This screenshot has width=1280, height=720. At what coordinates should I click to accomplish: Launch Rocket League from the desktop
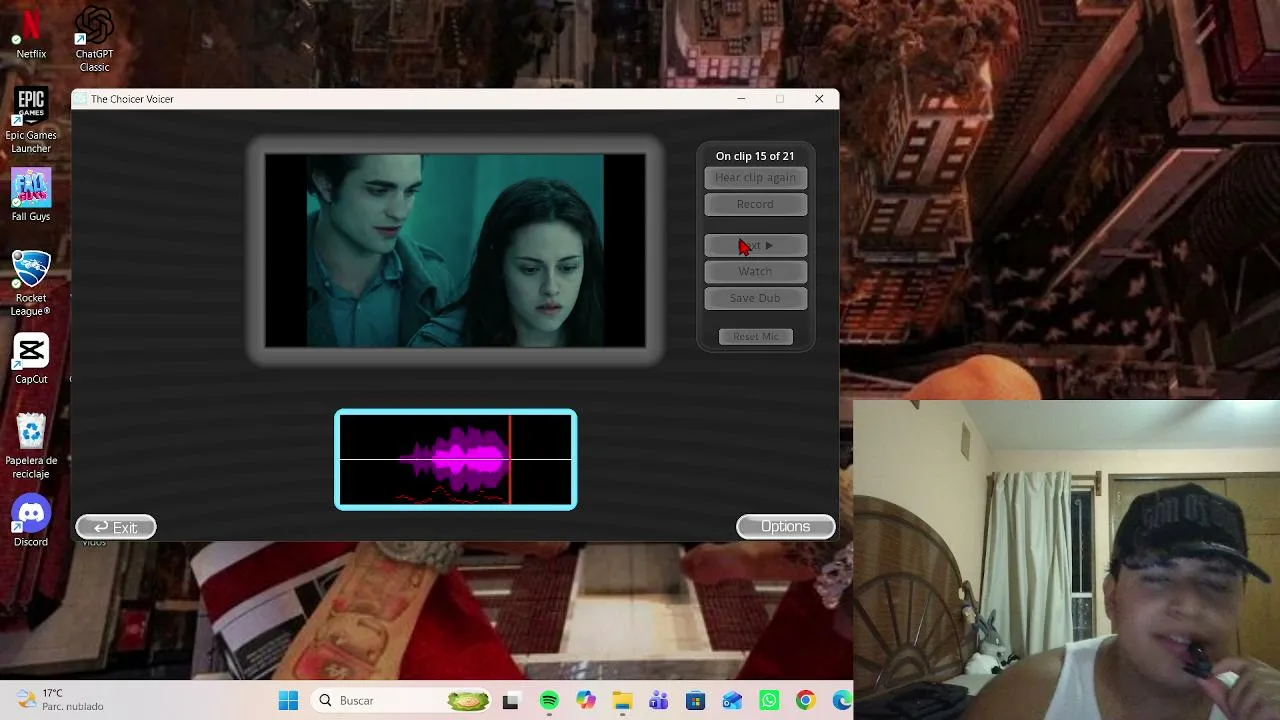click(x=31, y=283)
